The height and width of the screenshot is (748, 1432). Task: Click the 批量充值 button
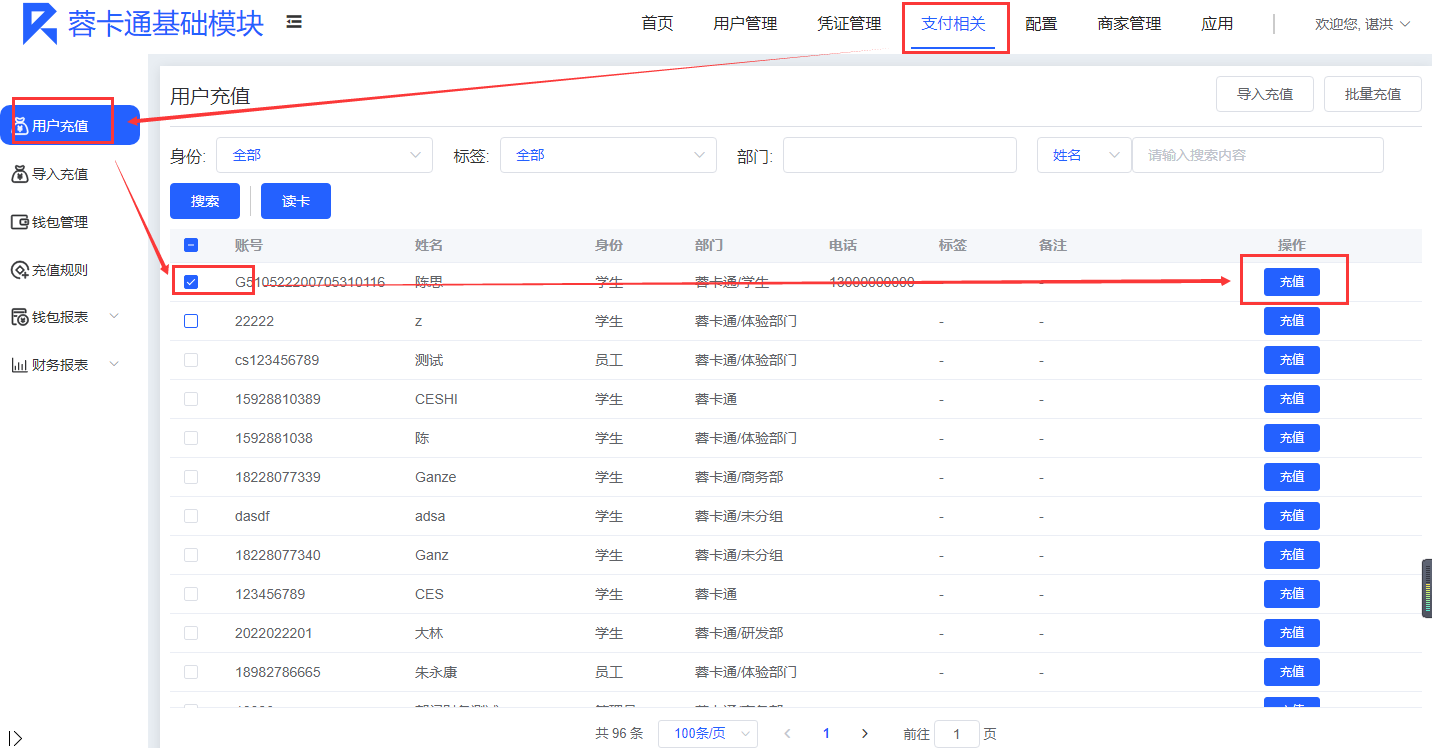coord(1372,94)
